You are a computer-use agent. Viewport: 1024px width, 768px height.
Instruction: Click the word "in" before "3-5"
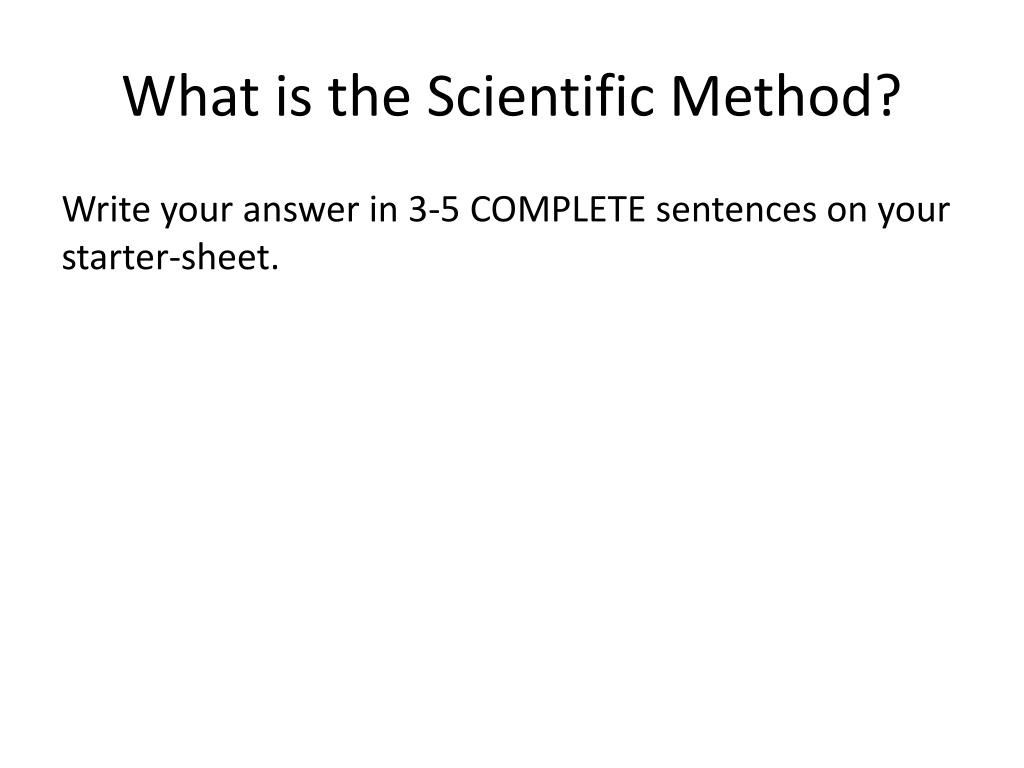tap(384, 210)
